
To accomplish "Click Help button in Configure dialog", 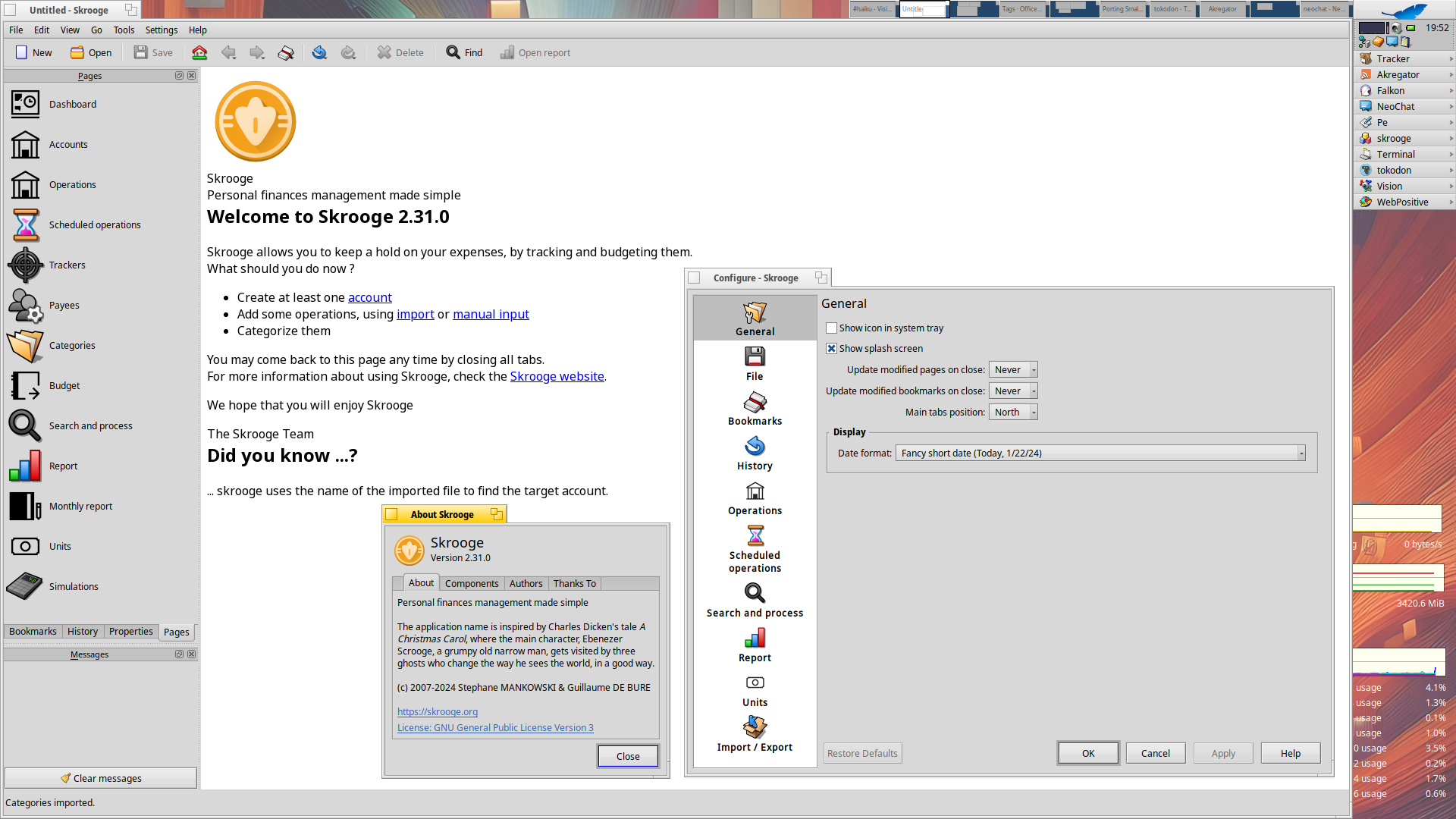I will click(x=1291, y=753).
